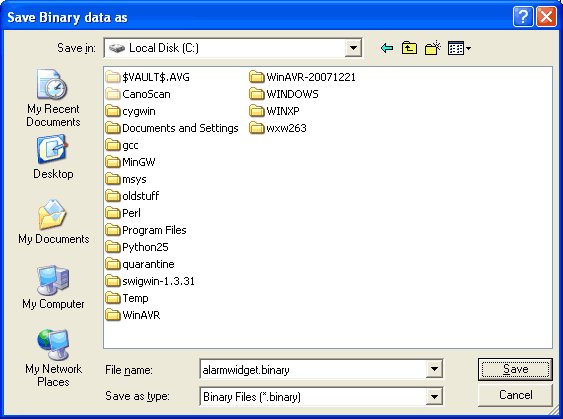Viewport: 563px width, 419px height.
Task: Open My Network Places shortcut
Action: [53, 358]
